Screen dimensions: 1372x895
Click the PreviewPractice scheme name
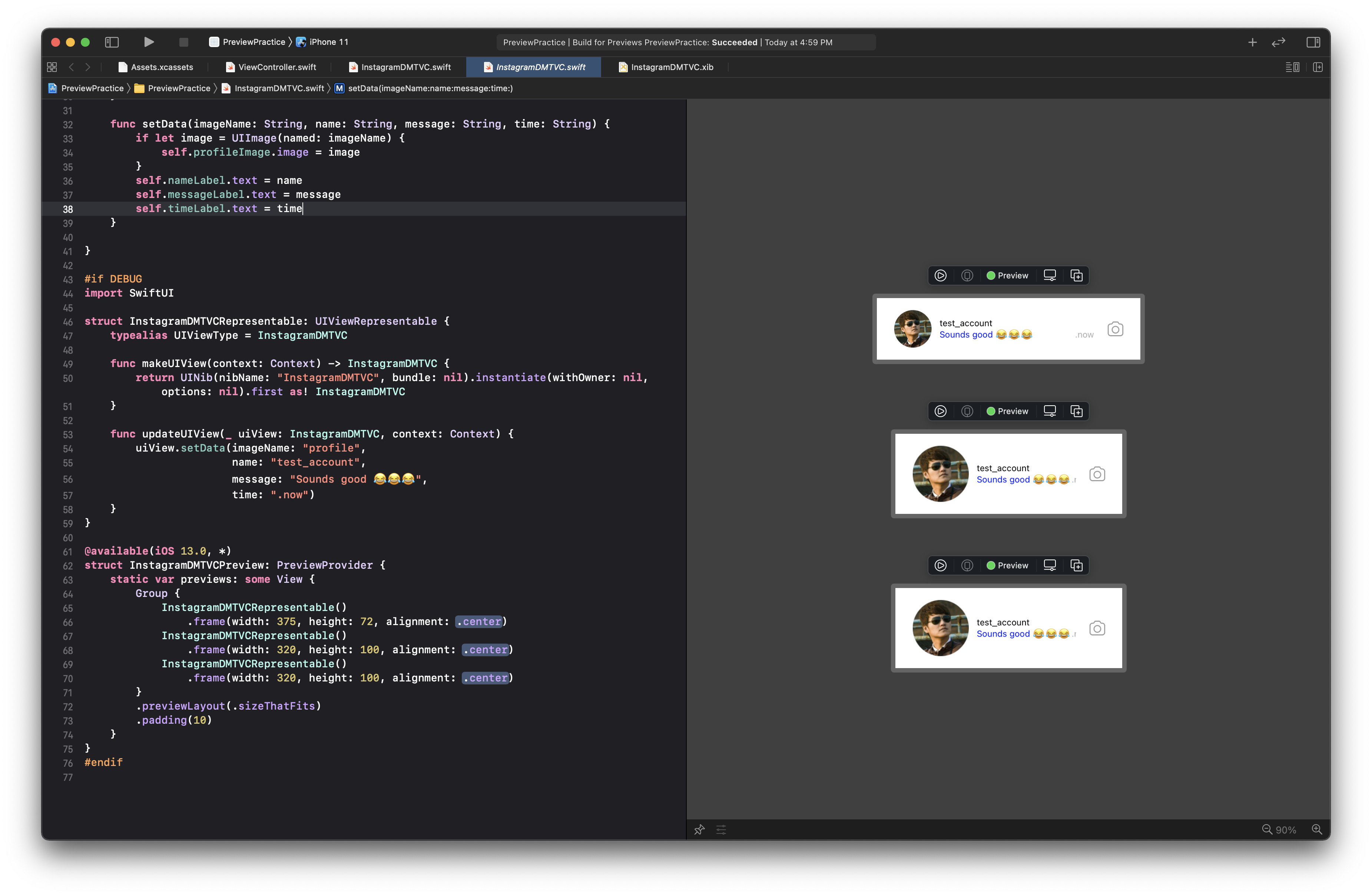tap(253, 42)
